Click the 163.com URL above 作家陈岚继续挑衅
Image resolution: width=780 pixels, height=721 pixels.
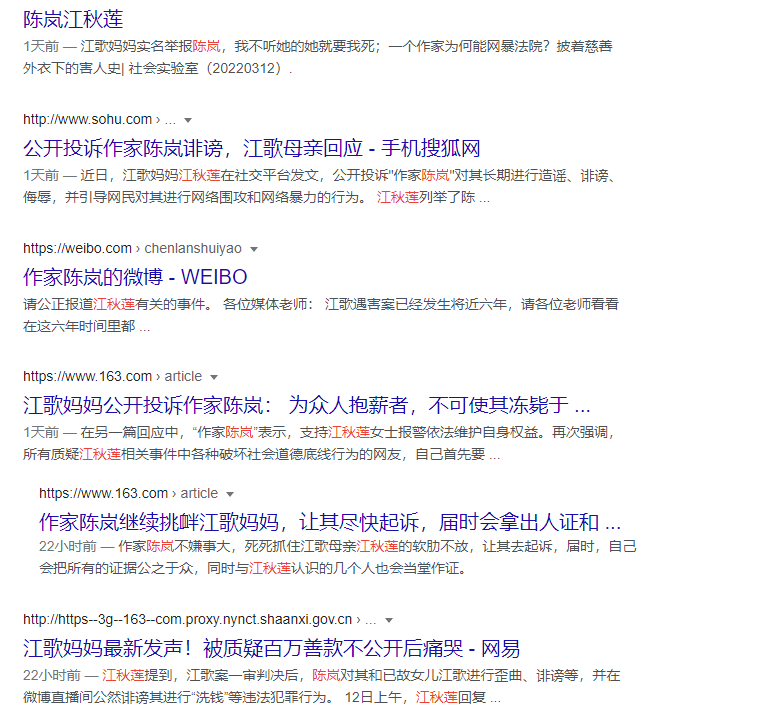tap(128, 493)
